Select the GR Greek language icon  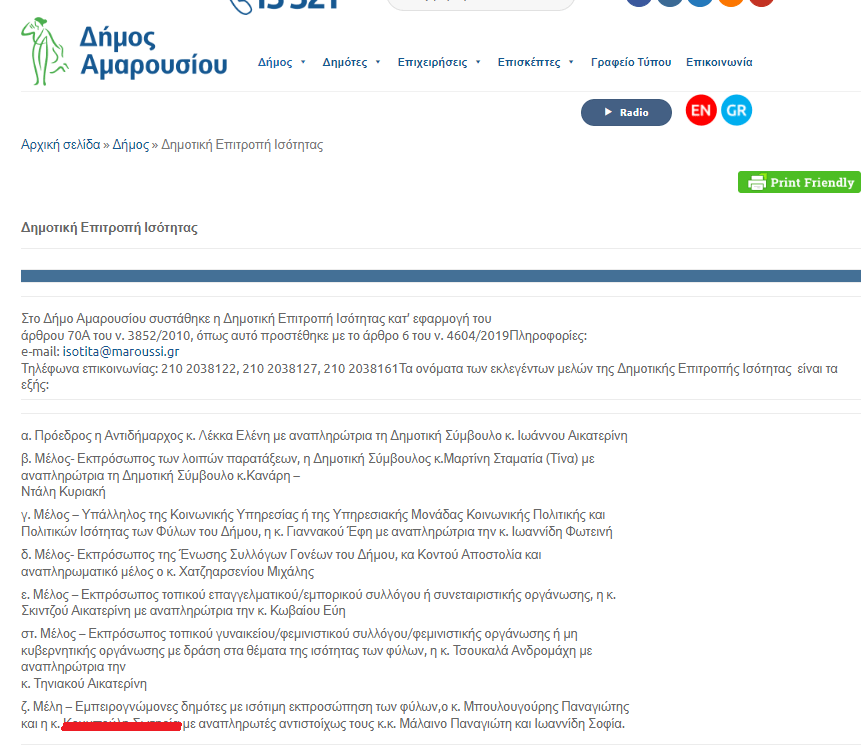pyautogui.click(x=736, y=111)
